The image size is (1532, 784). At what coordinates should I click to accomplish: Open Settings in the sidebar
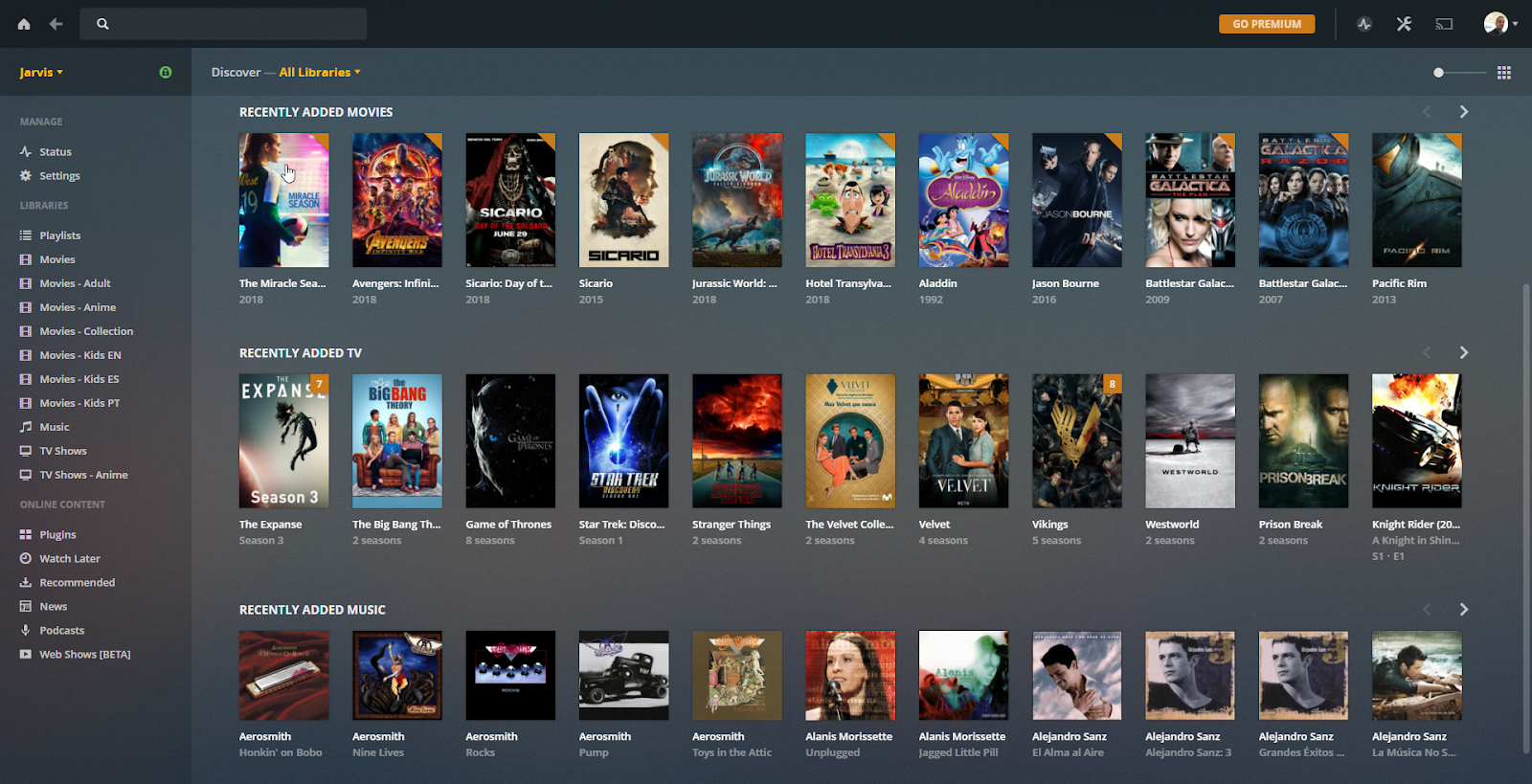59,175
